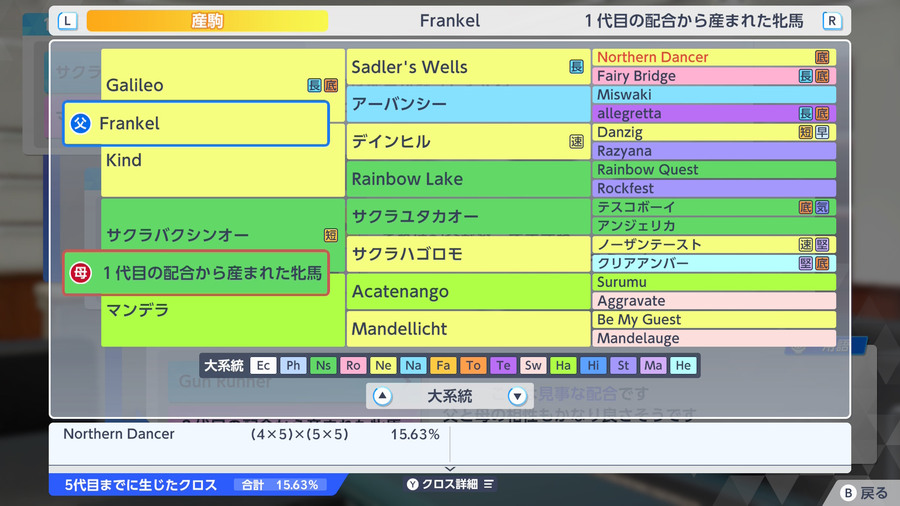Select the Frankel header tab

click(x=449, y=21)
